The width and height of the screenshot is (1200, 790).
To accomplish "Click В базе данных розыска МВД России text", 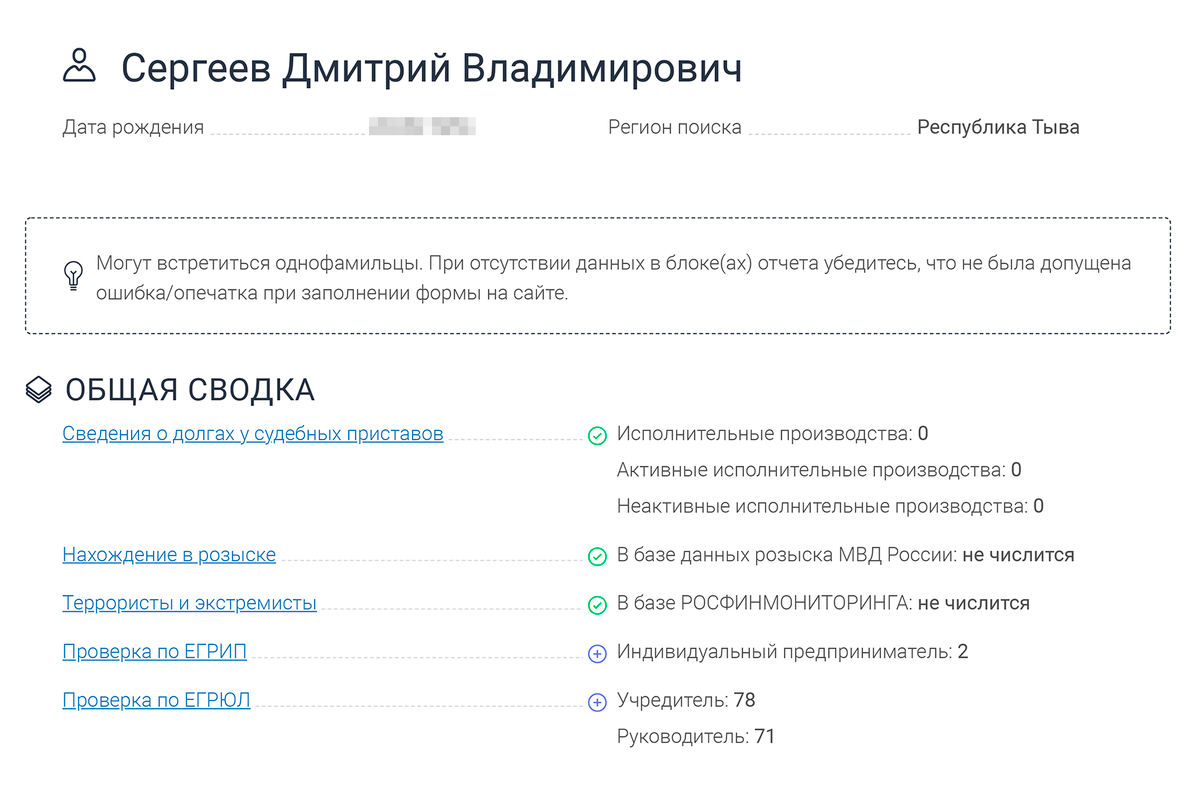I will (x=846, y=554).
